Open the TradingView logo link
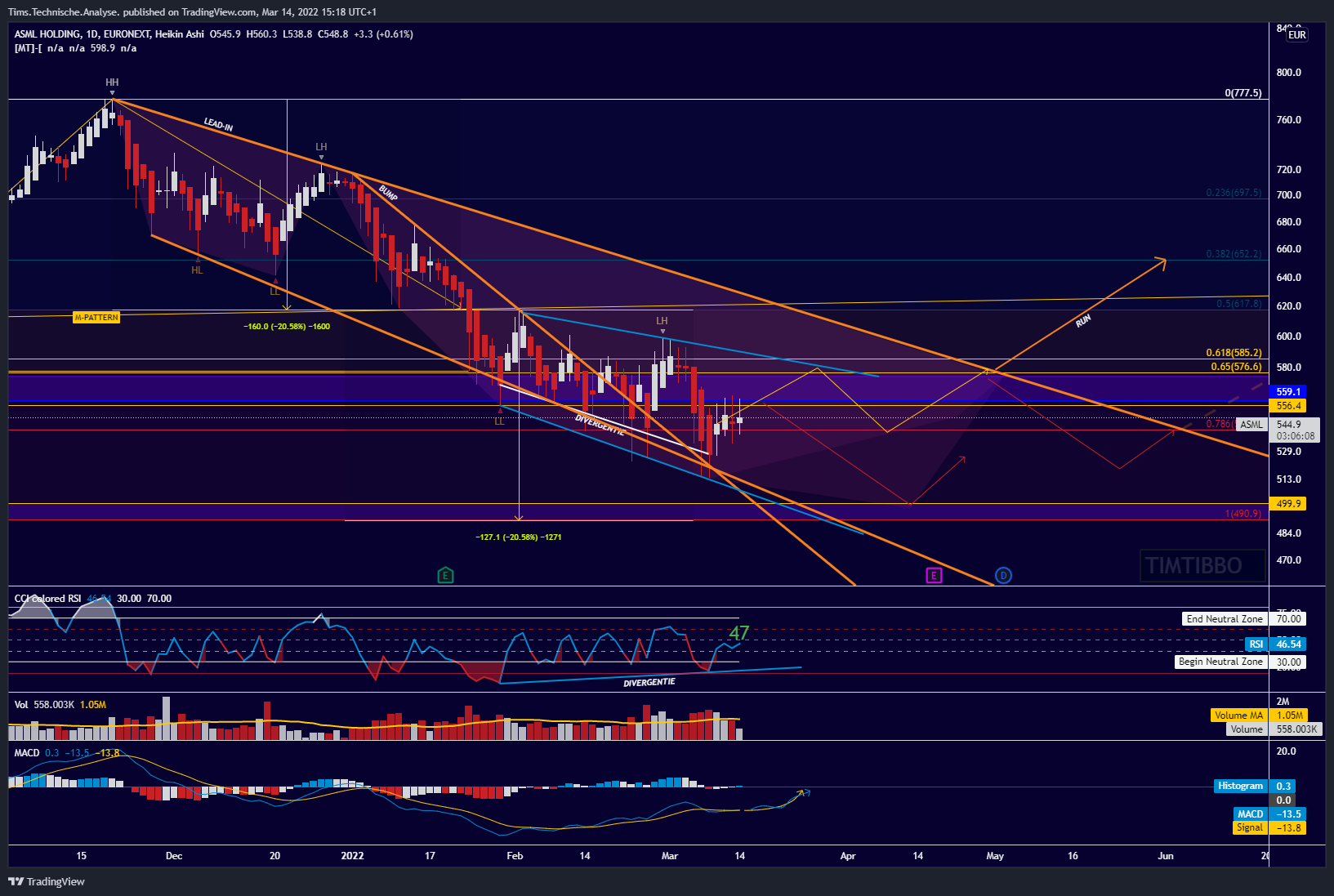Image resolution: width=1334 pixels, height=896 pixels. click(x=47, y=881)
